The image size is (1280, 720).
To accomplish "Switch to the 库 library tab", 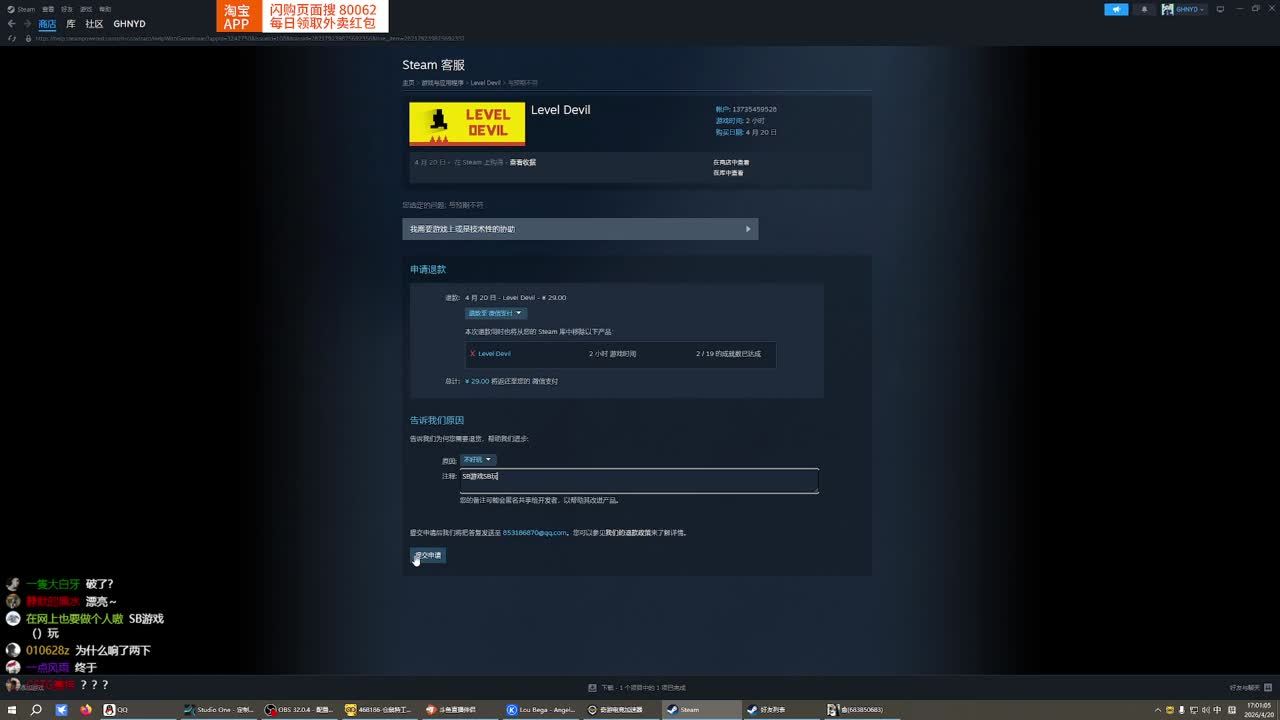I will (71, 24).
